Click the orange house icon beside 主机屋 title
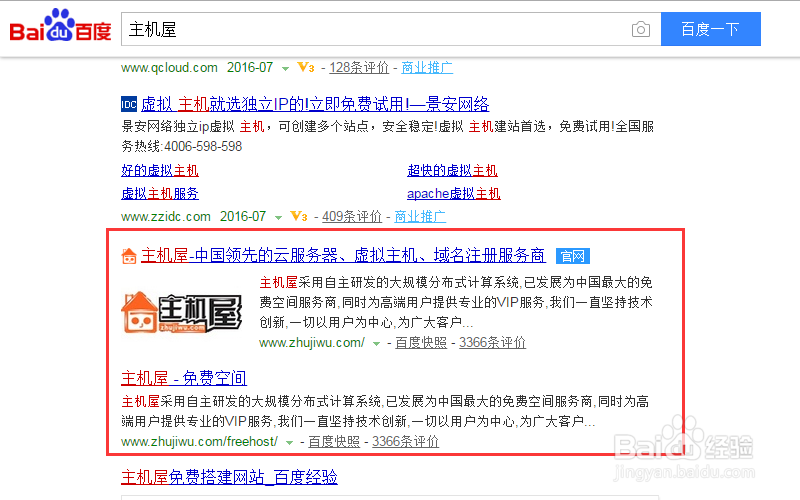This screenshot has width=800, height=500. coord(129,255)
